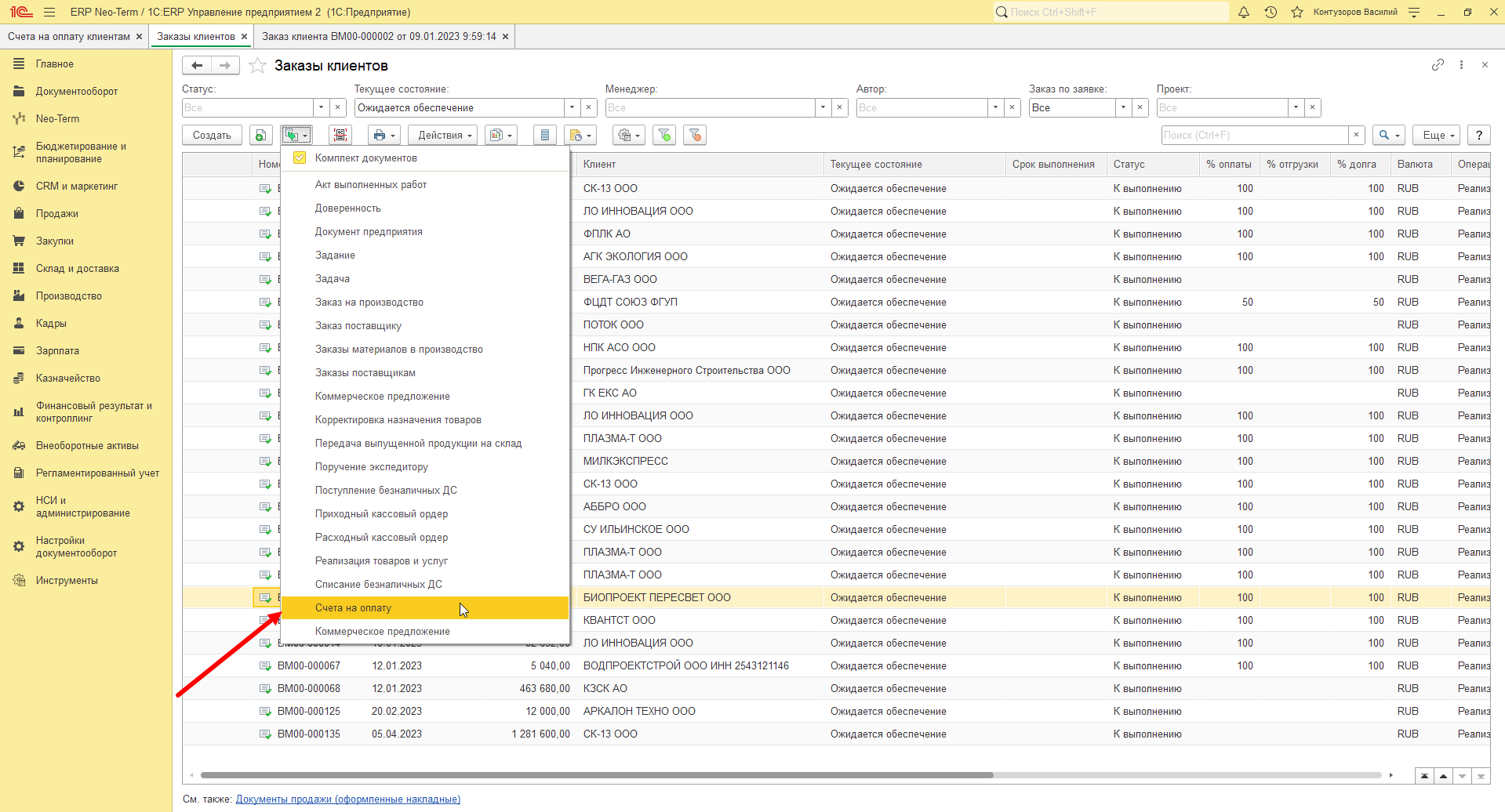Expand the Проект filter dropdown
This screenshot has height=812, width=1505.
click(x=1296, y=107)
